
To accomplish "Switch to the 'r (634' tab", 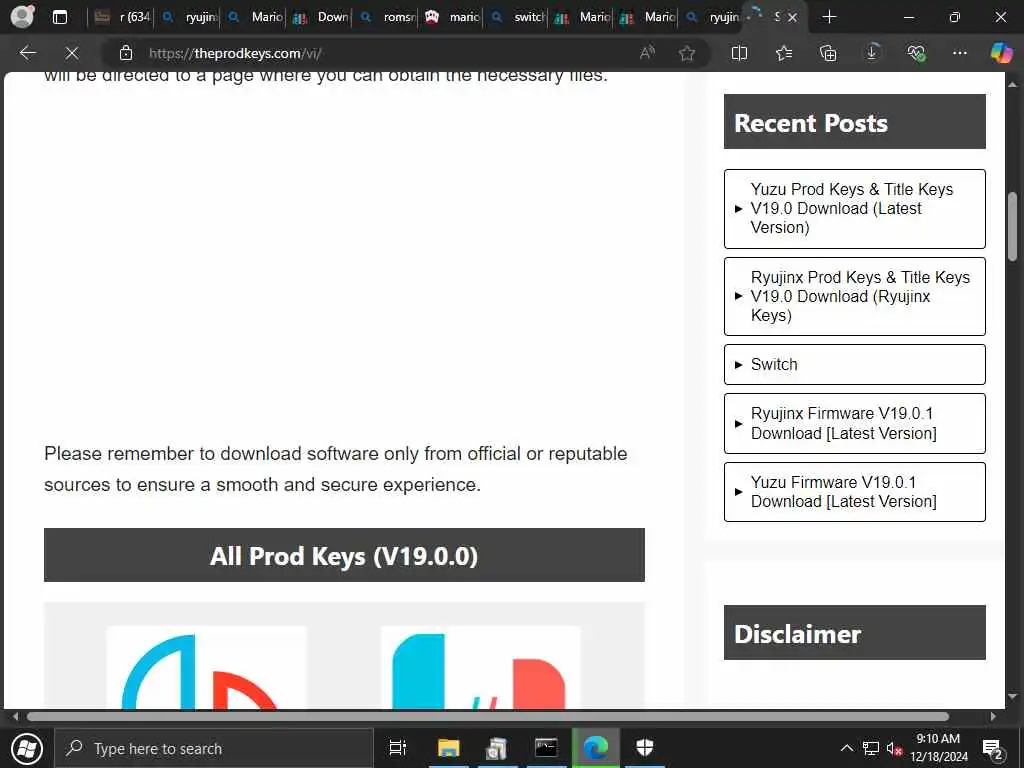I will pos(122,17).
